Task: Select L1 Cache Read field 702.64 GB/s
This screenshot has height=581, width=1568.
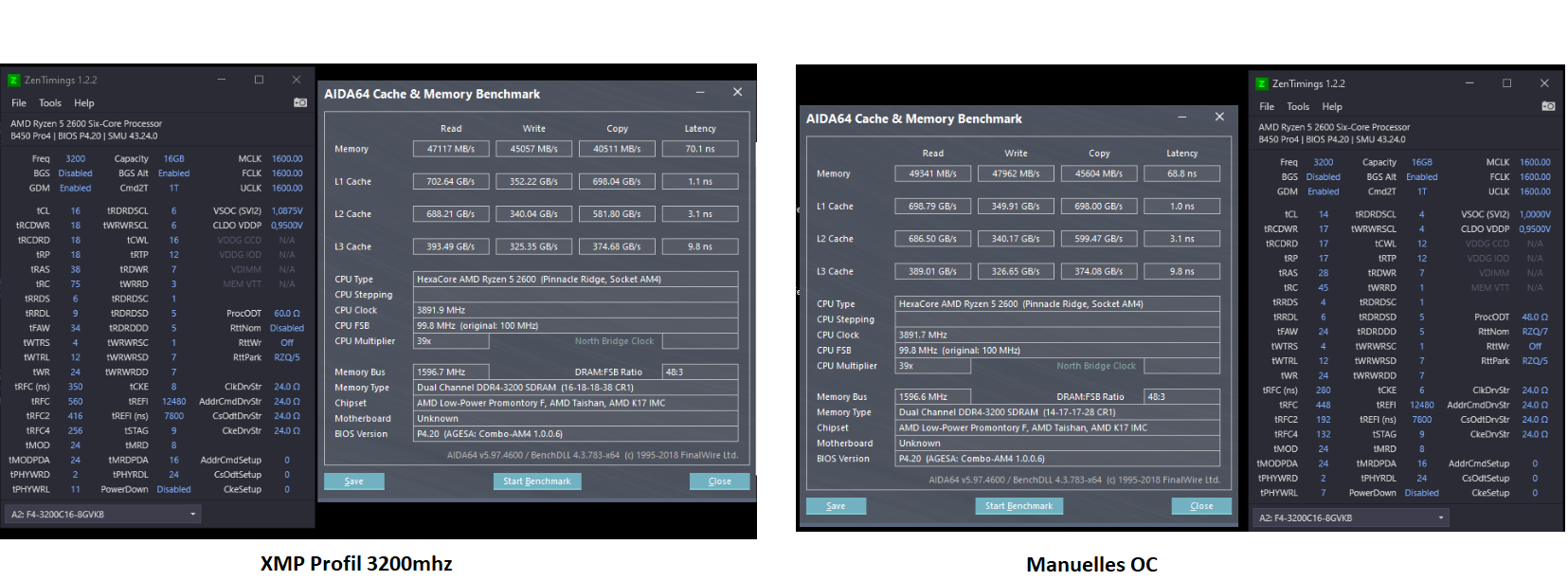Action: 451,181
